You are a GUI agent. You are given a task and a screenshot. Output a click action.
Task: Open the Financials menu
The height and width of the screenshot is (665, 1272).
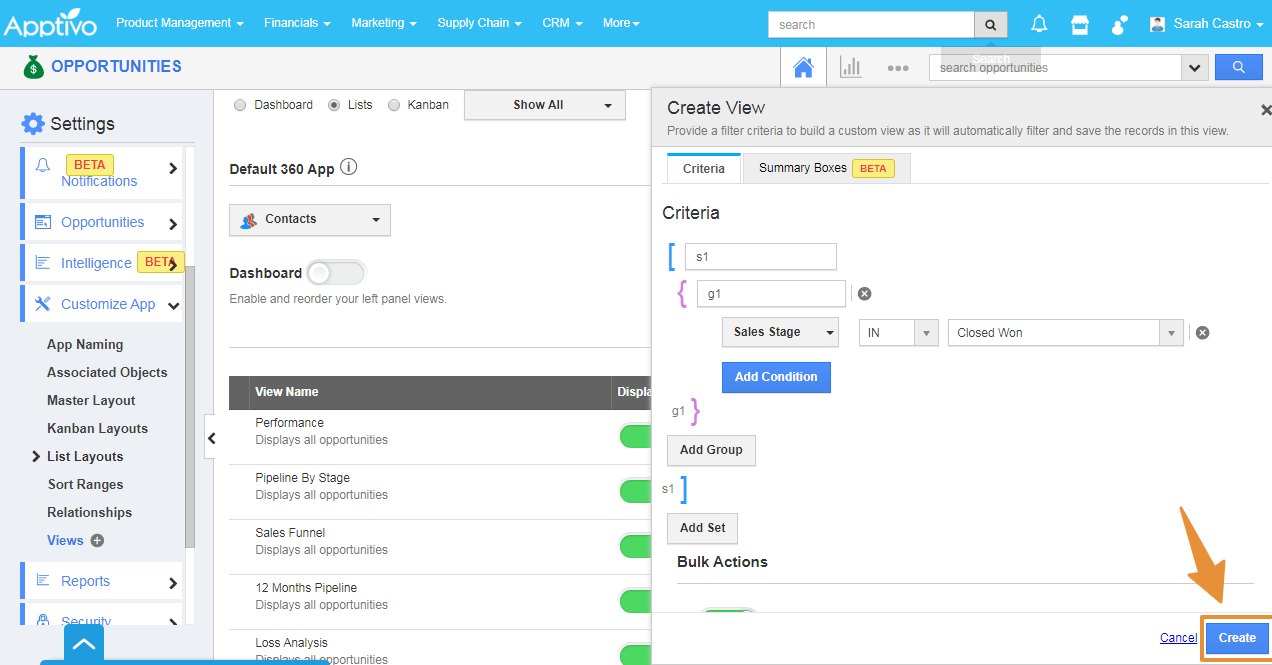[x=298, y=23]
